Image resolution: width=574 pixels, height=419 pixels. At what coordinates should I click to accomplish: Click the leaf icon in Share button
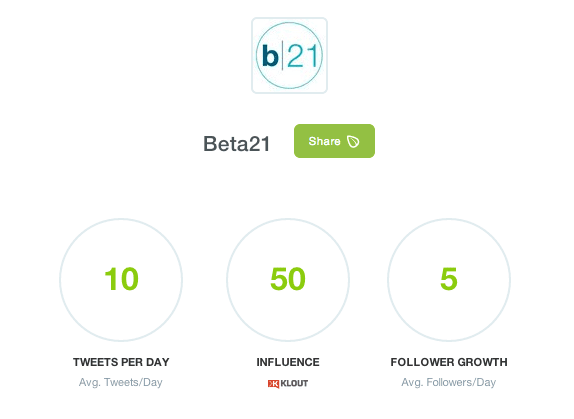(353, 141)
